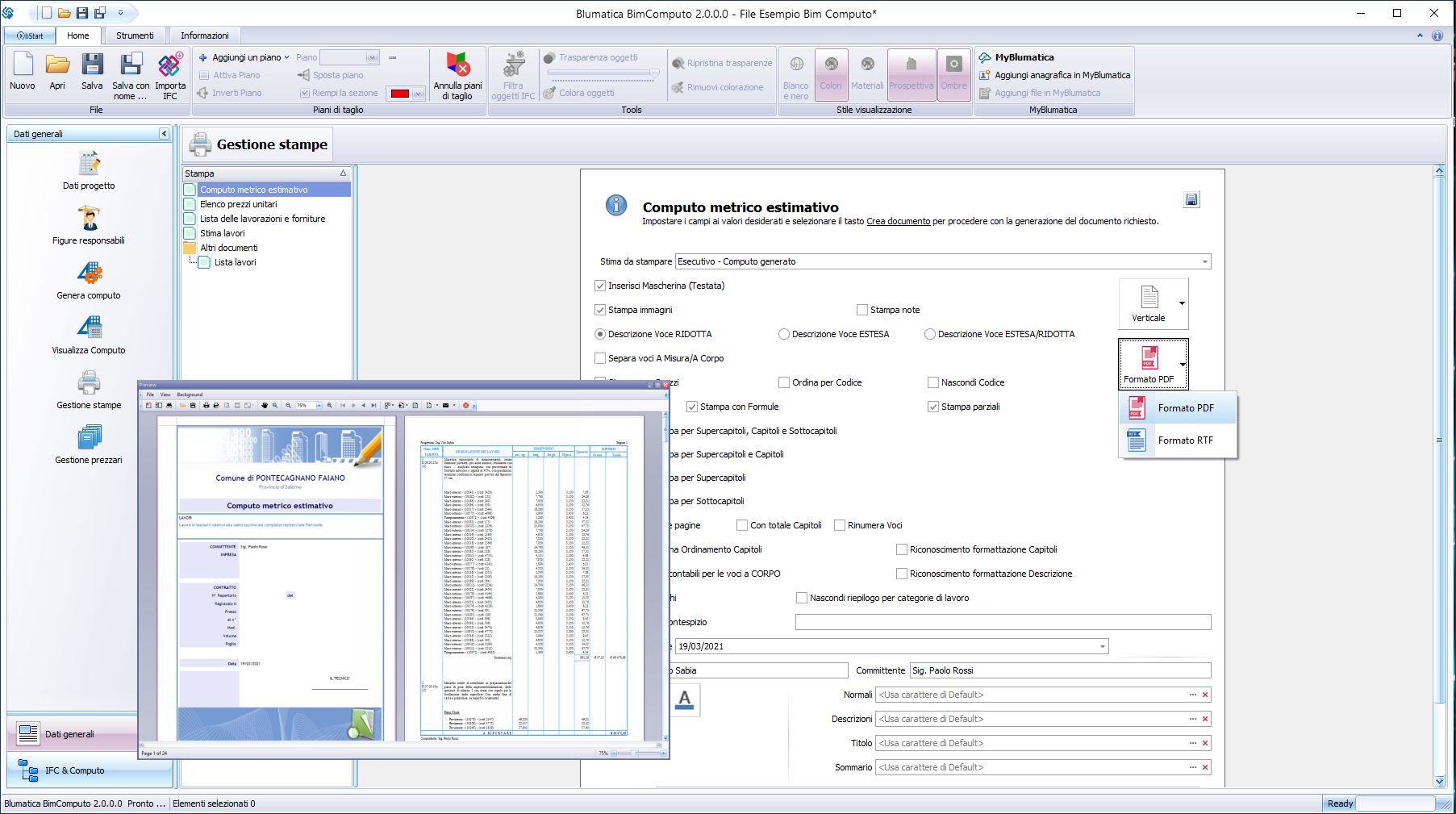Viewport: 1456px width, 814px height.
Task: Open the zoom 75% dropdown in Preview
Action: click(x=319, y=405)
